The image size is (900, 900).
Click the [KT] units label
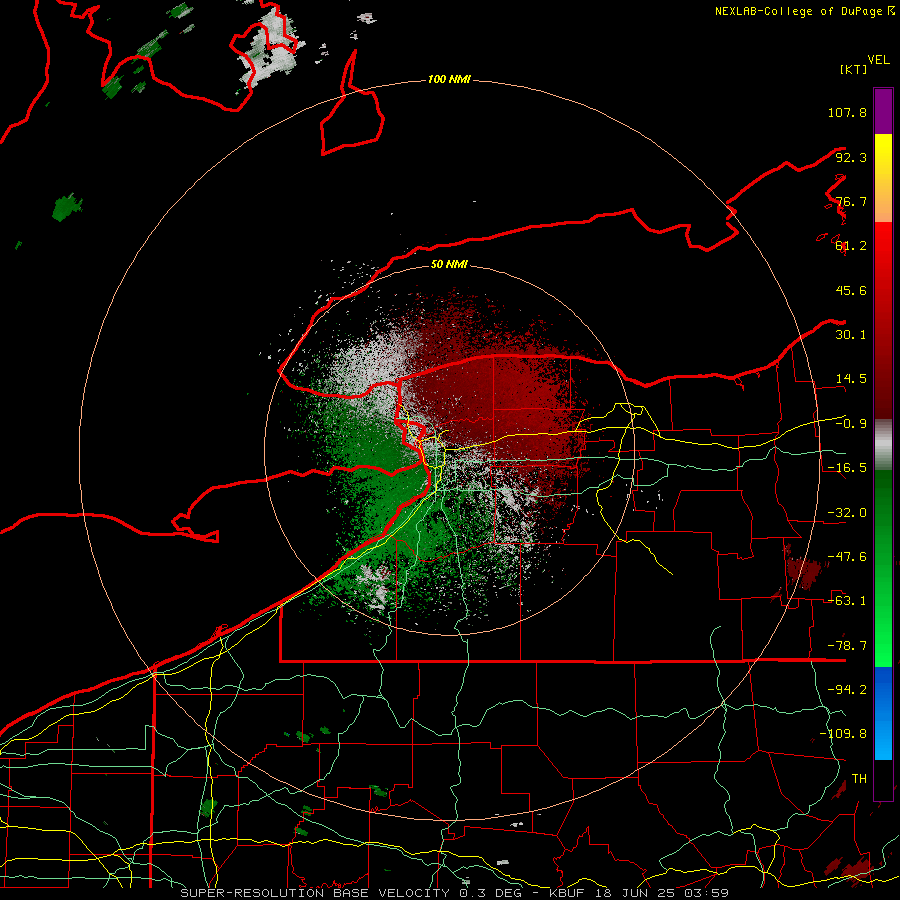click(854, 69)
